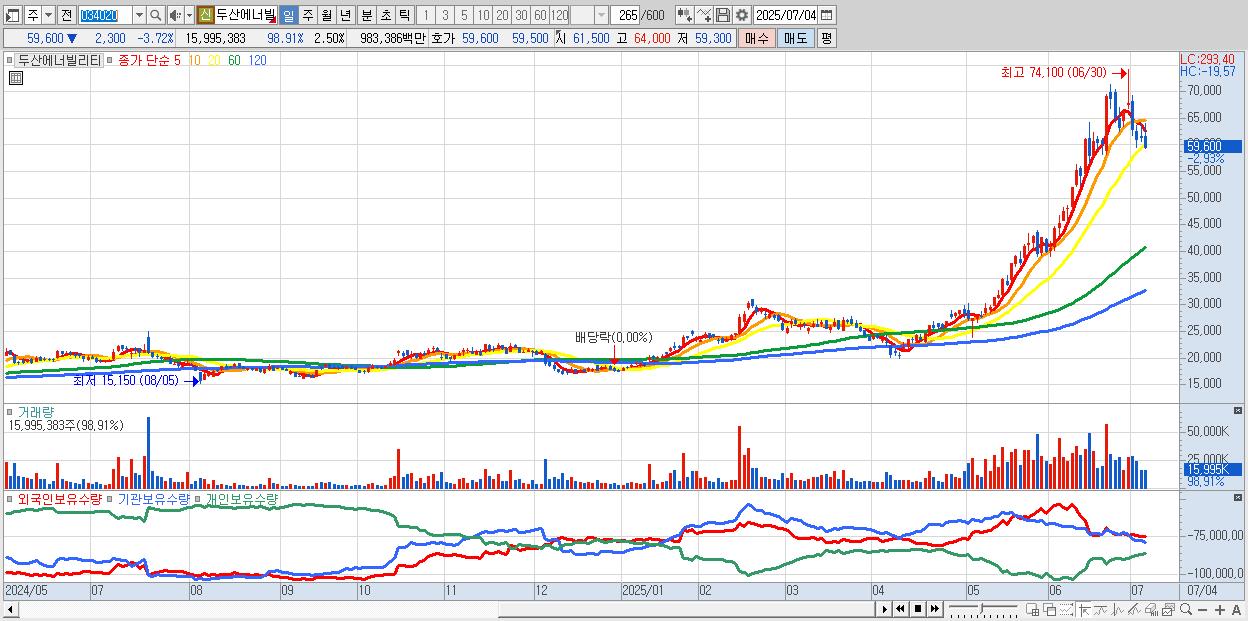
Task: Click the horizontal scrollbar left arrow
Action: click(x=9, y=609)
